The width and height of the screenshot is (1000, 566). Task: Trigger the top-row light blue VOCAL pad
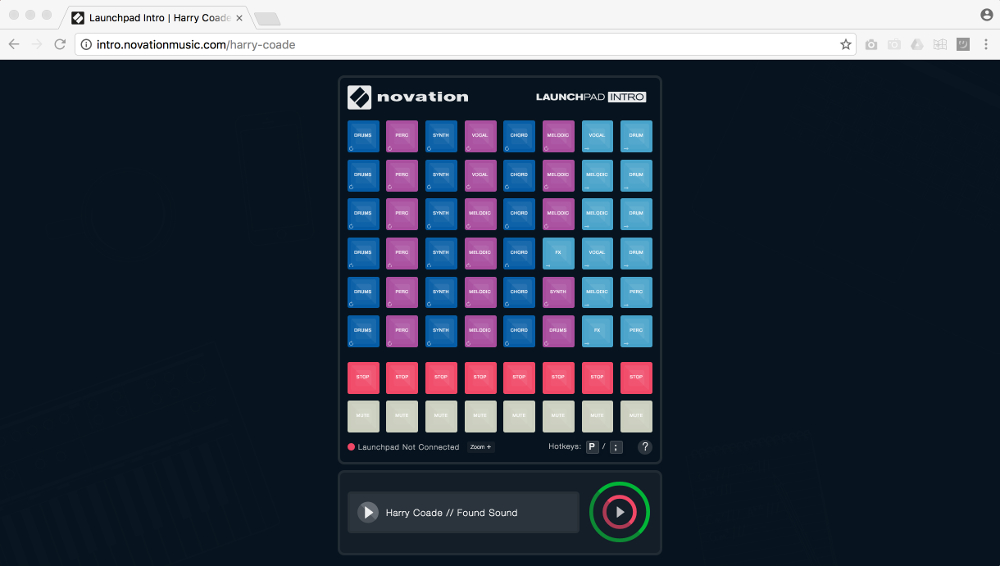point(597,136)
